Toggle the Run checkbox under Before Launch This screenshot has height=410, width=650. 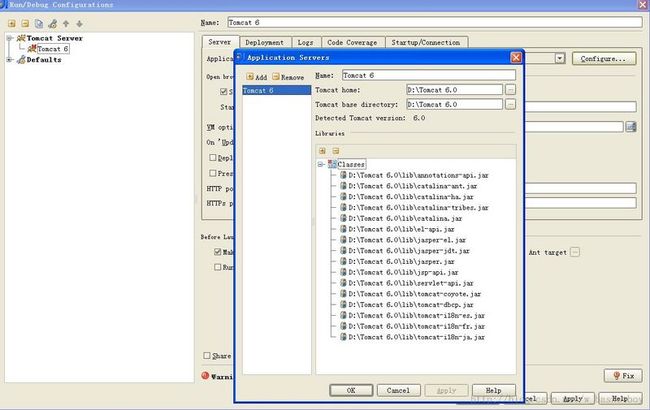click(x=218, y=267)
